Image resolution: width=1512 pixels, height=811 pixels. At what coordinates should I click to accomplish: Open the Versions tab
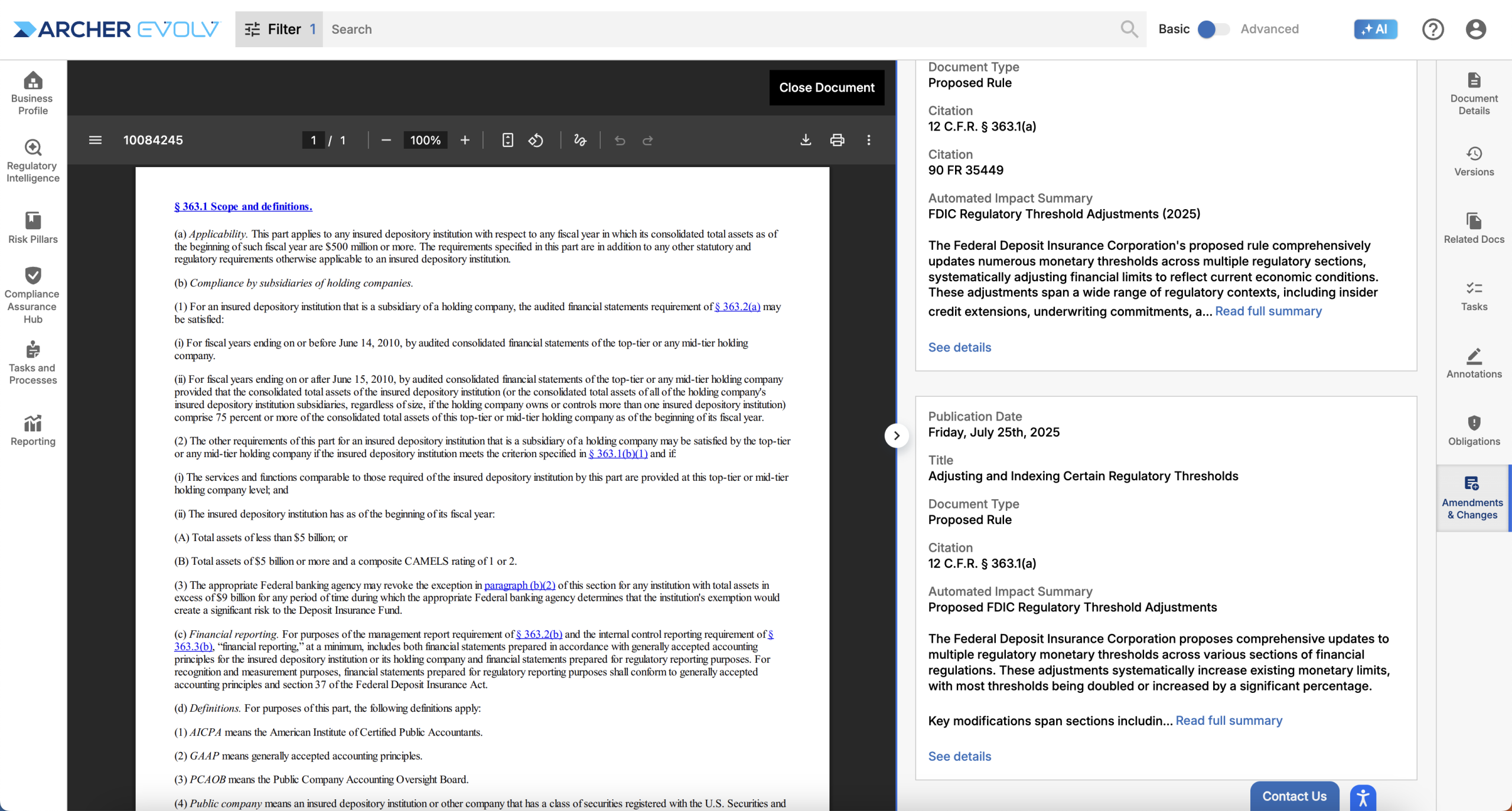pos(1474,161)
